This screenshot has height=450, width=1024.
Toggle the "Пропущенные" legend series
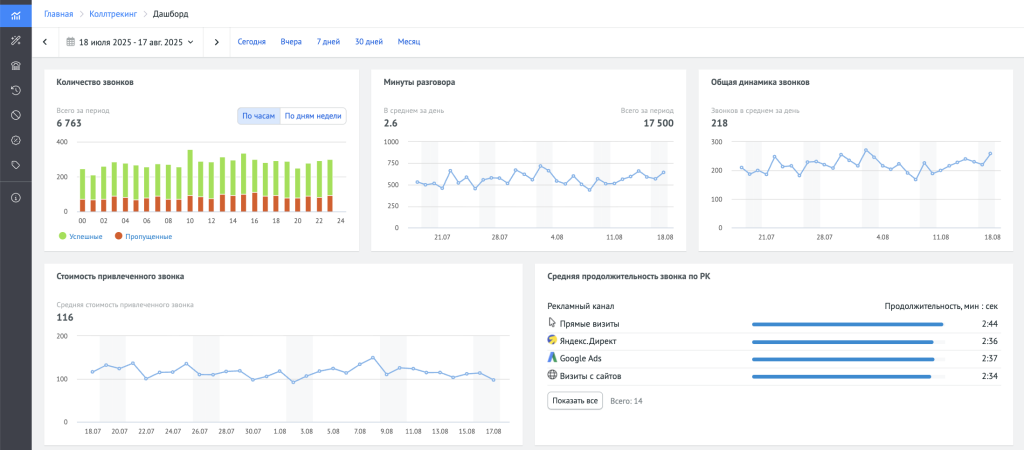click(x=143, y=236)
